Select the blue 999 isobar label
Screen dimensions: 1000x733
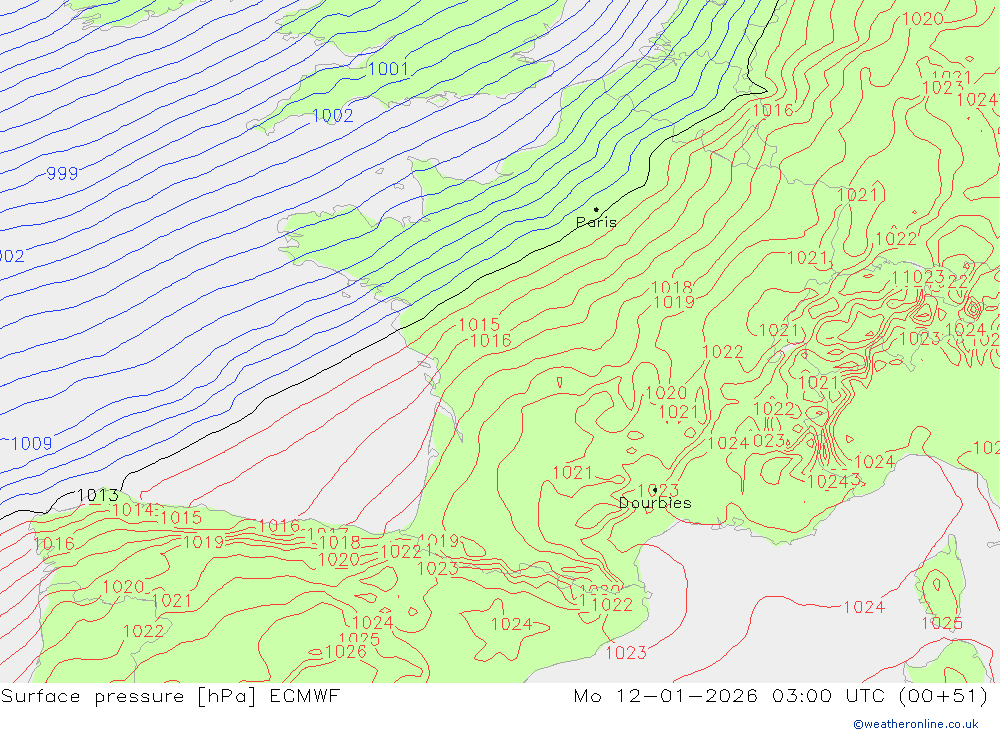[62, 174]
